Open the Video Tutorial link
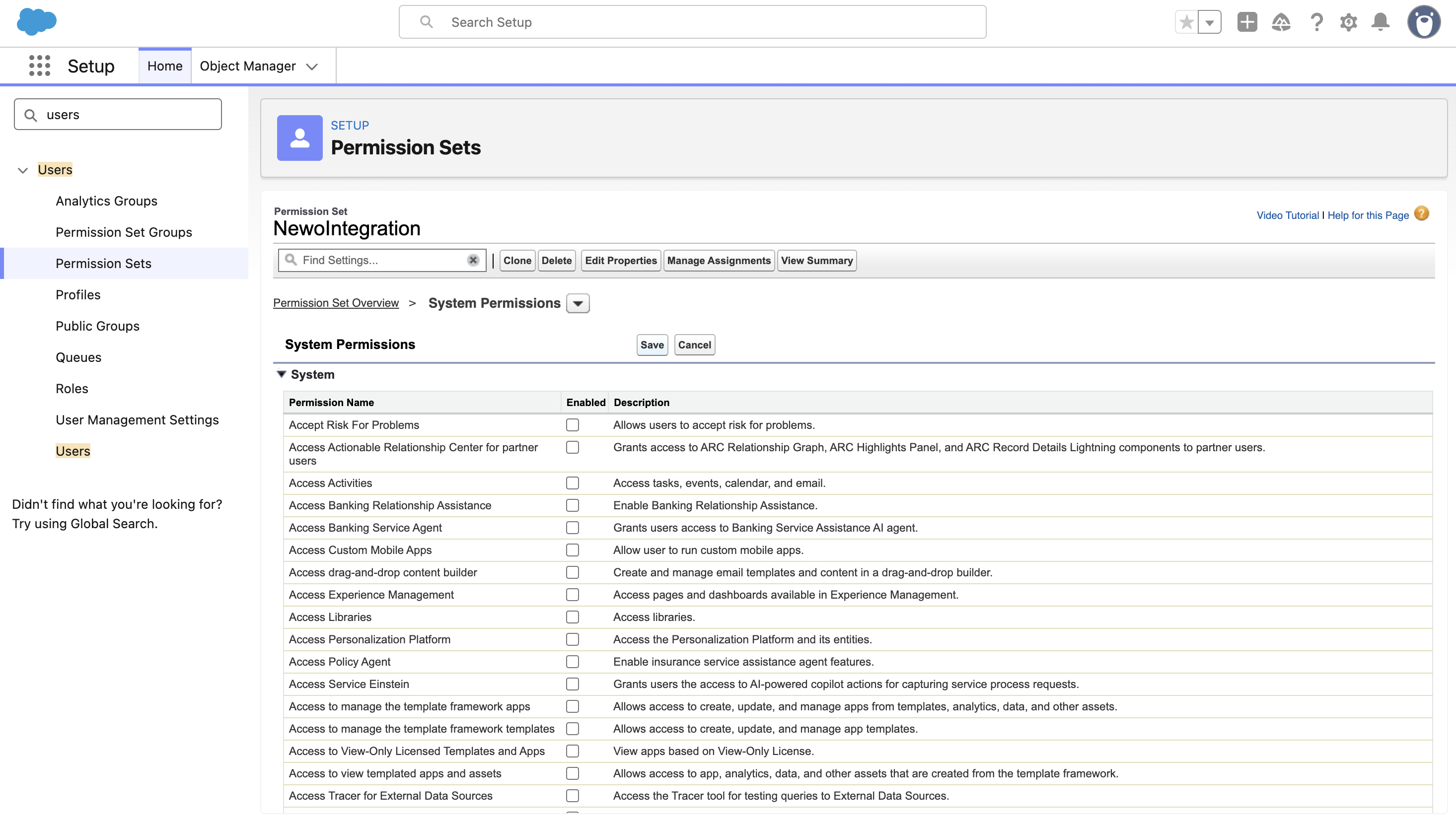Image resolution: width=1456 pixels, height=824 pixels. (x=1287, y=215)
